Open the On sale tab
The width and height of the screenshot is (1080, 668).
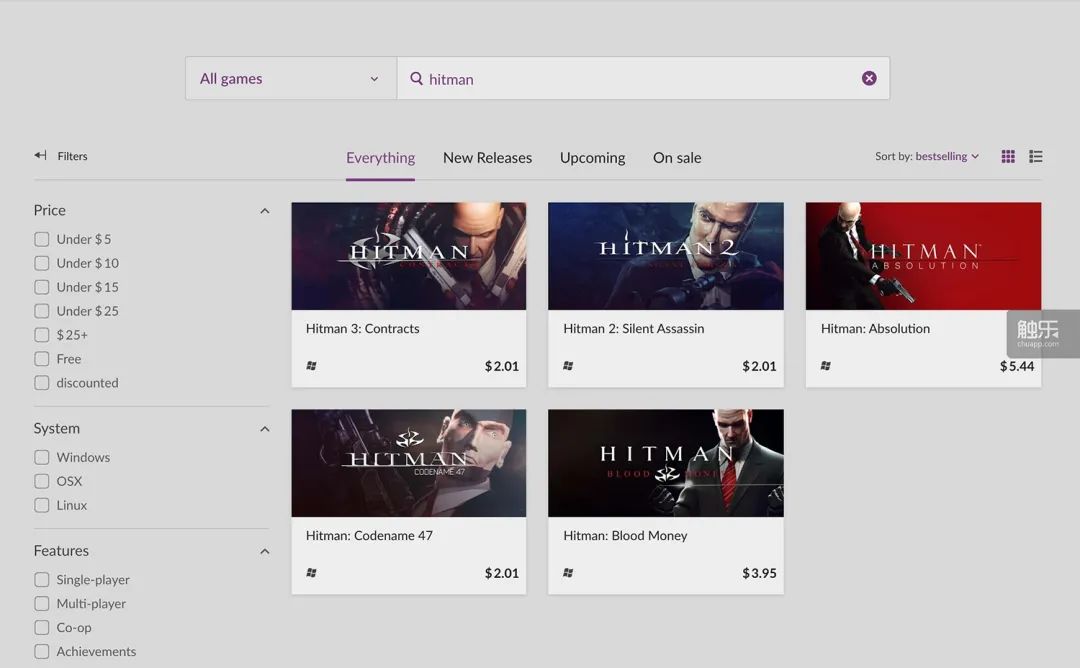[x=677, y=158]
